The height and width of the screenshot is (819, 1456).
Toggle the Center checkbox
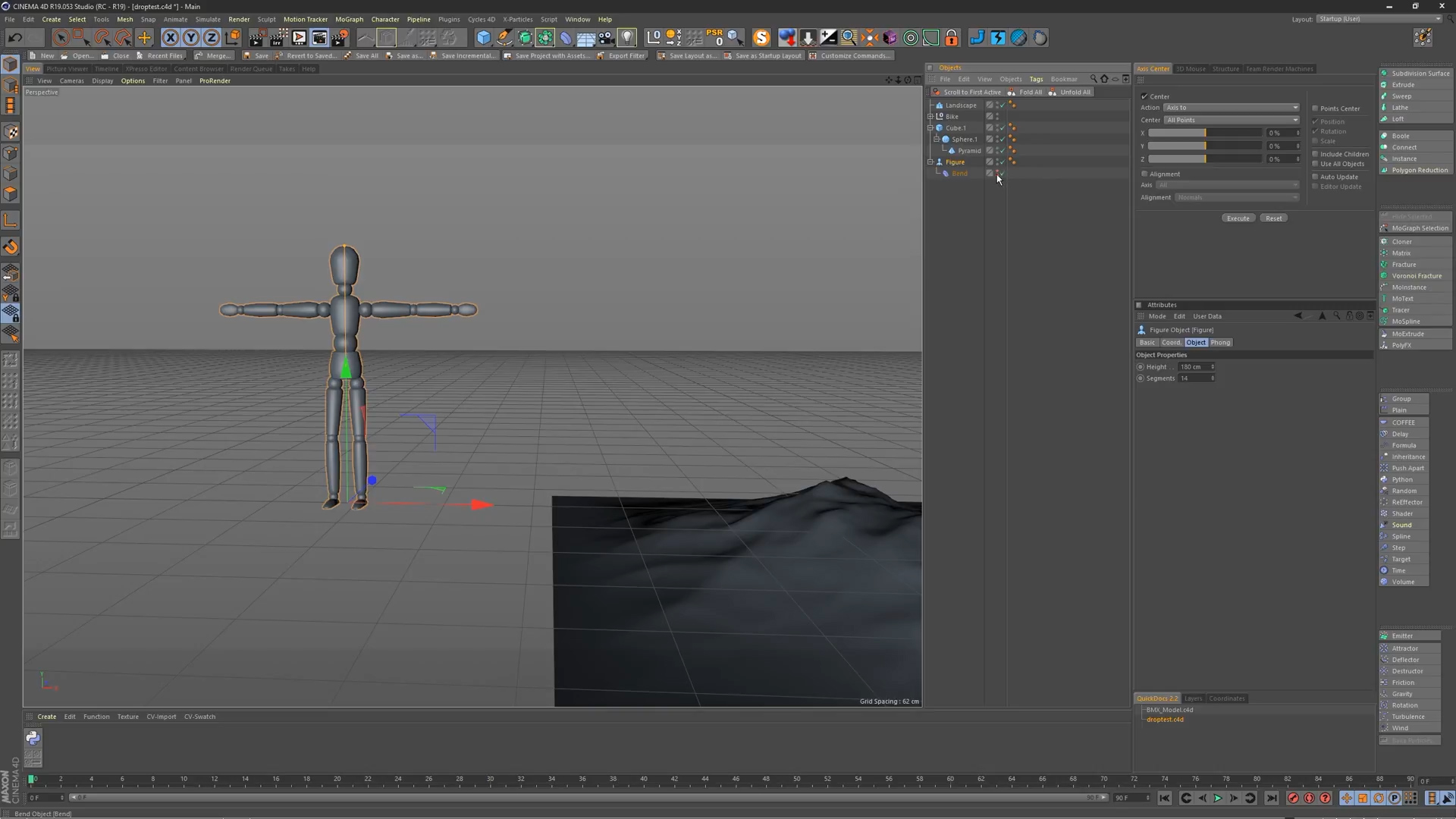click(1144, 96)
